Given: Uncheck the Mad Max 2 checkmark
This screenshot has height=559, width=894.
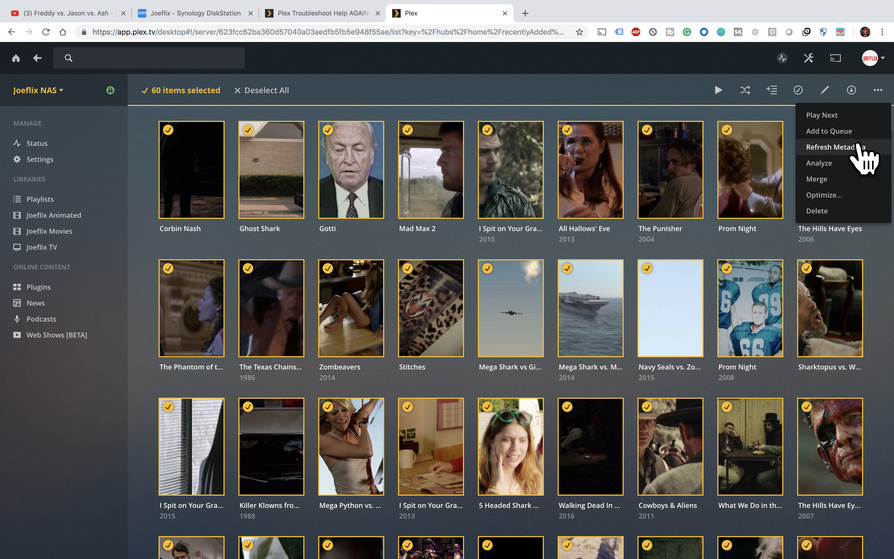Looking at the screenshot, I should (408, 130).
